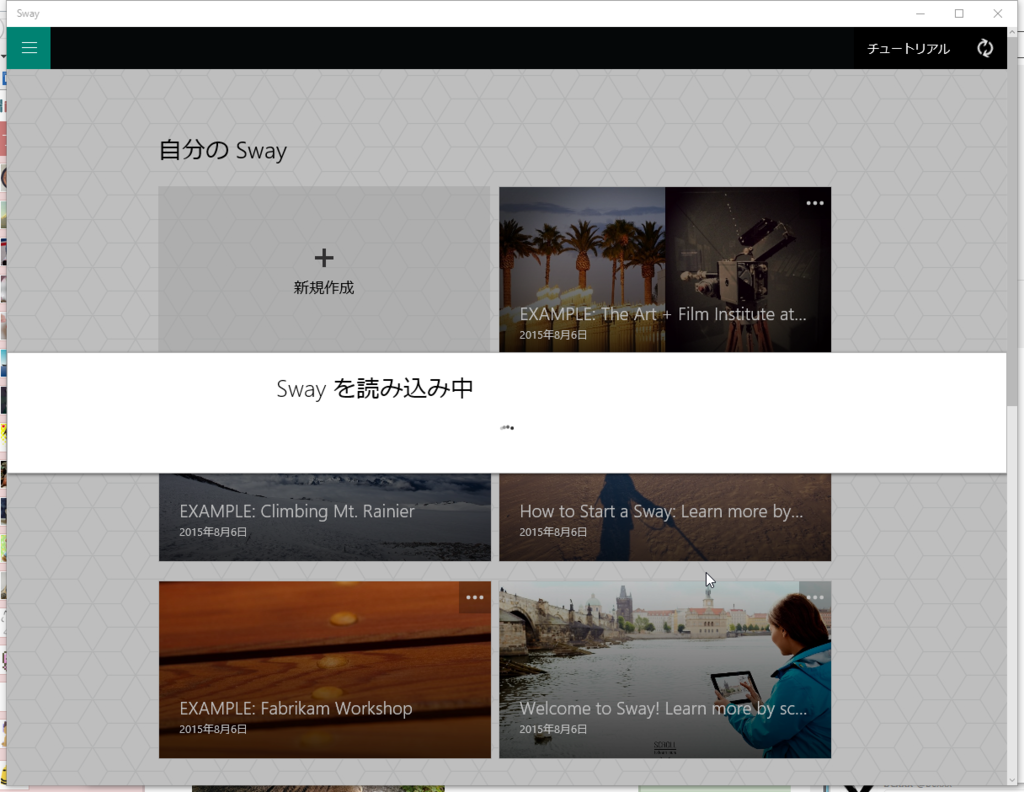Viewport: 1024px width, 792px height.
Task: Click the scrollbar down arrow
Action: [x=1012, y=780]
